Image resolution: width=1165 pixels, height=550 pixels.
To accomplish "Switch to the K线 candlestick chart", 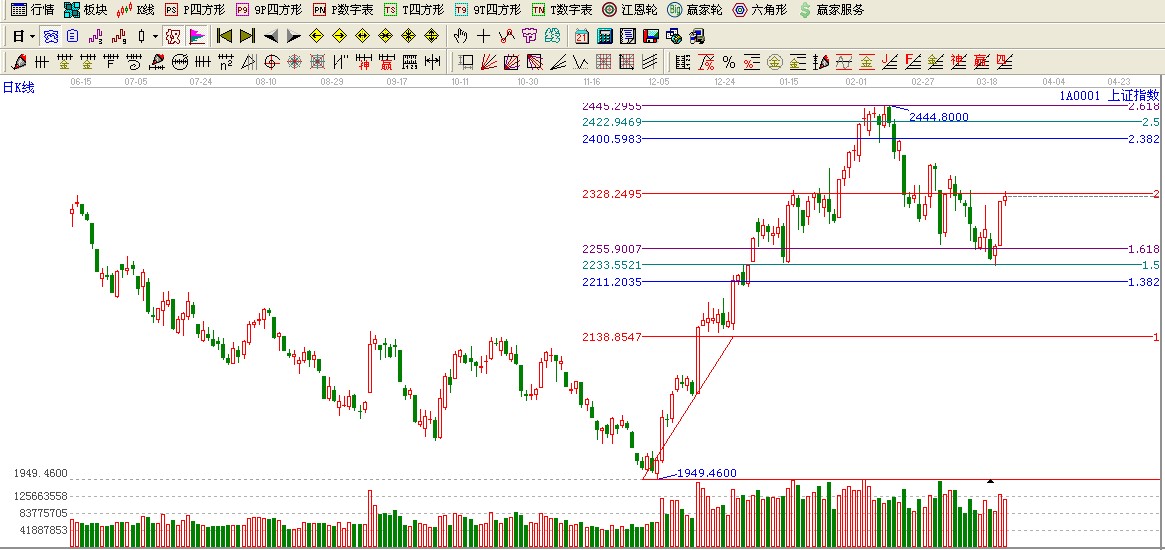I will pyautogui.click(x=136, y=10).
